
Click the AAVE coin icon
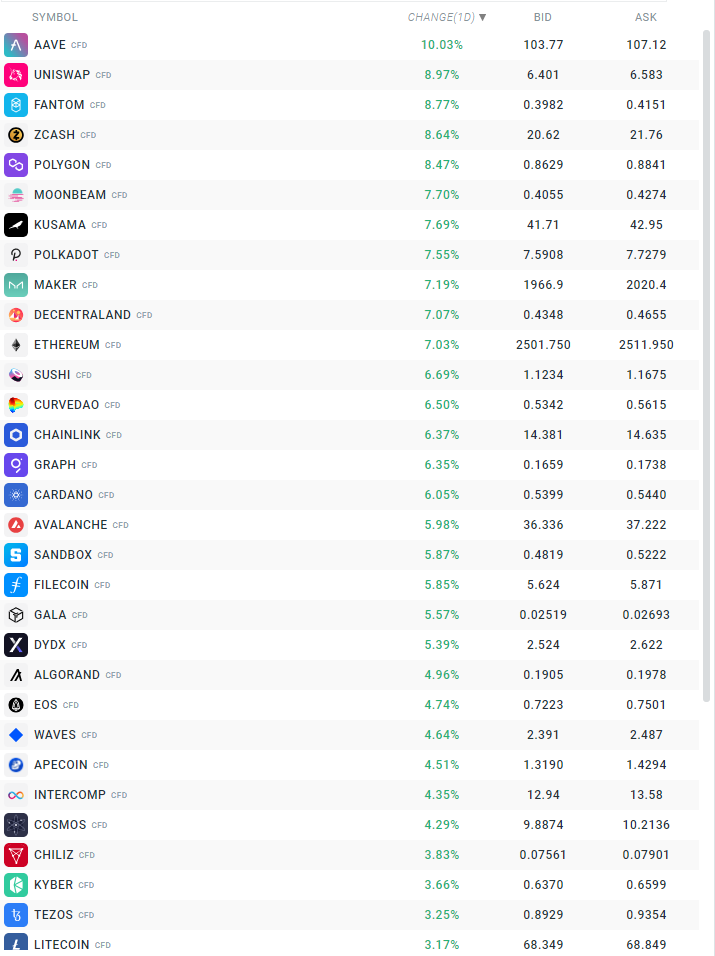16,45
